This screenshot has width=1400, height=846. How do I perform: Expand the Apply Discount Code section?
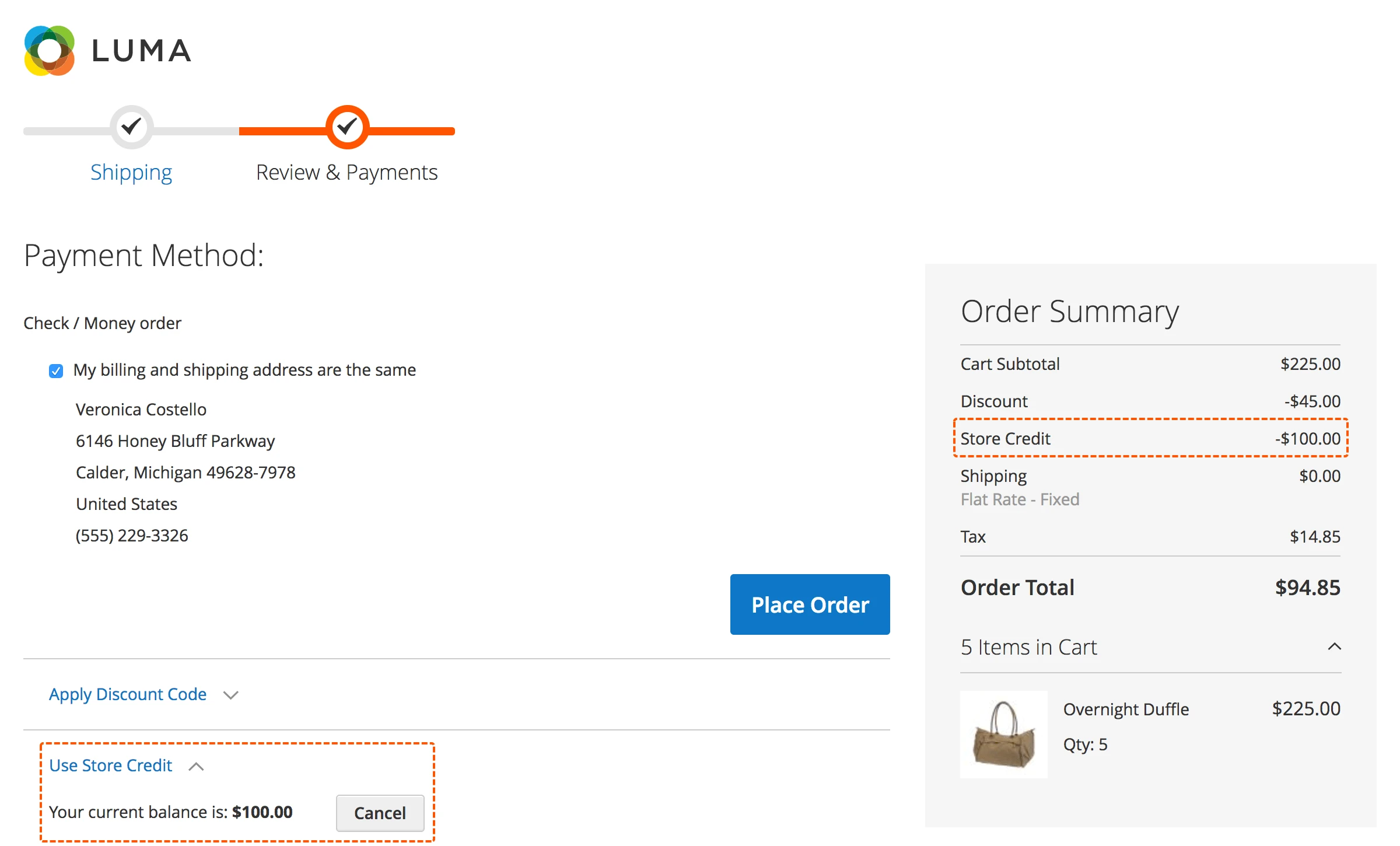pyautogui.click(x=127, y=694)
